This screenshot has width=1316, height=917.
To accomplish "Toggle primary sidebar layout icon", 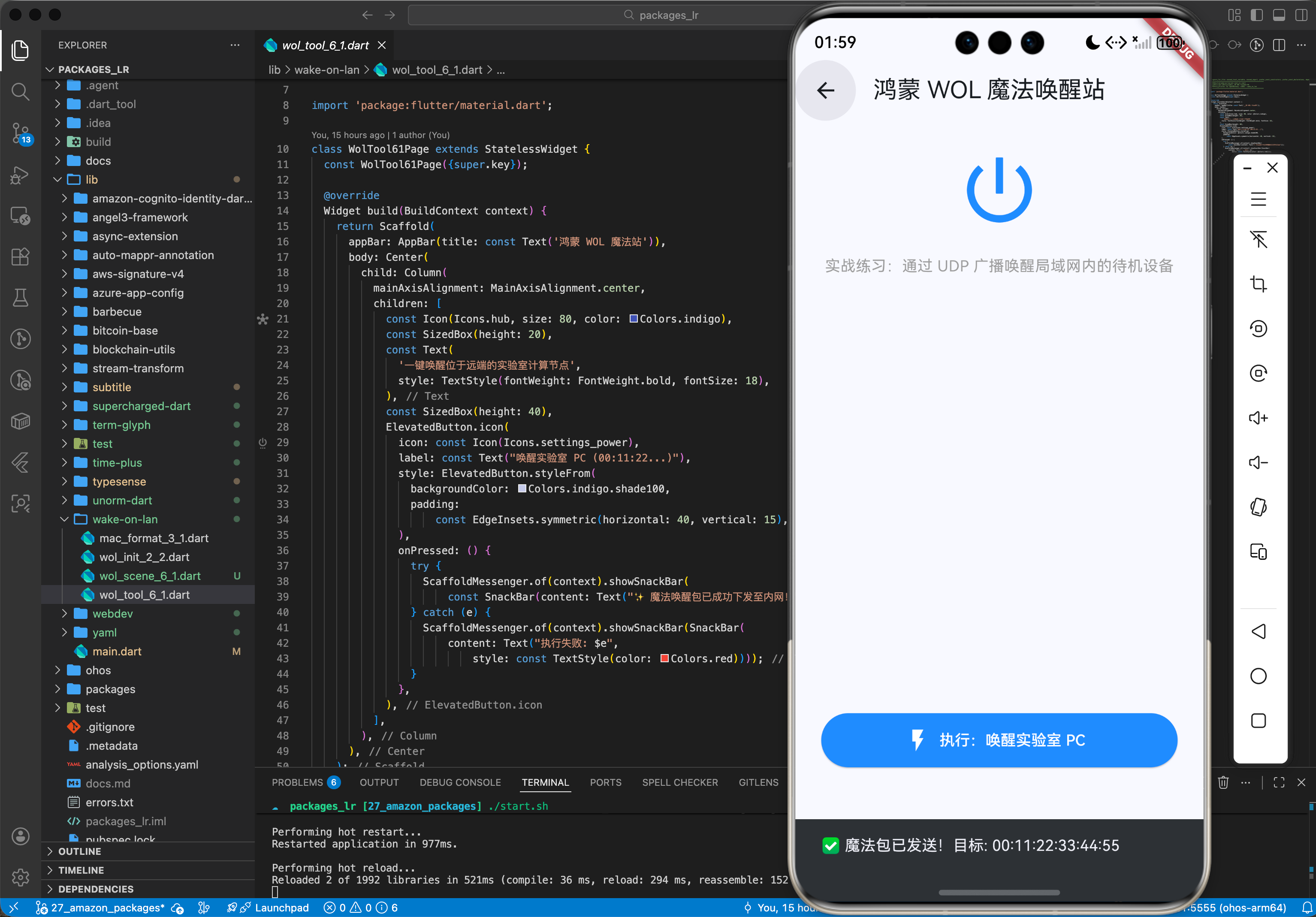I will 1256,15.
